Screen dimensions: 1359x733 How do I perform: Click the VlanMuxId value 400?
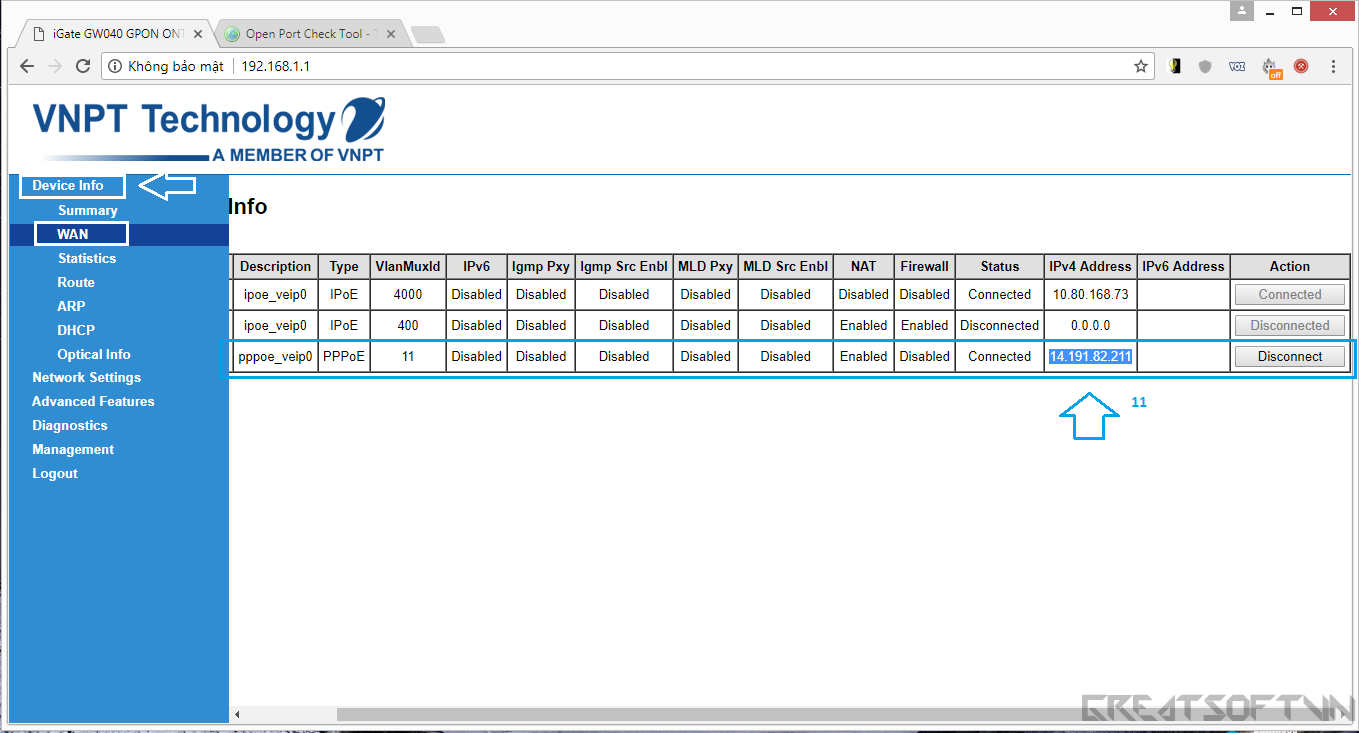pos(408,325)
